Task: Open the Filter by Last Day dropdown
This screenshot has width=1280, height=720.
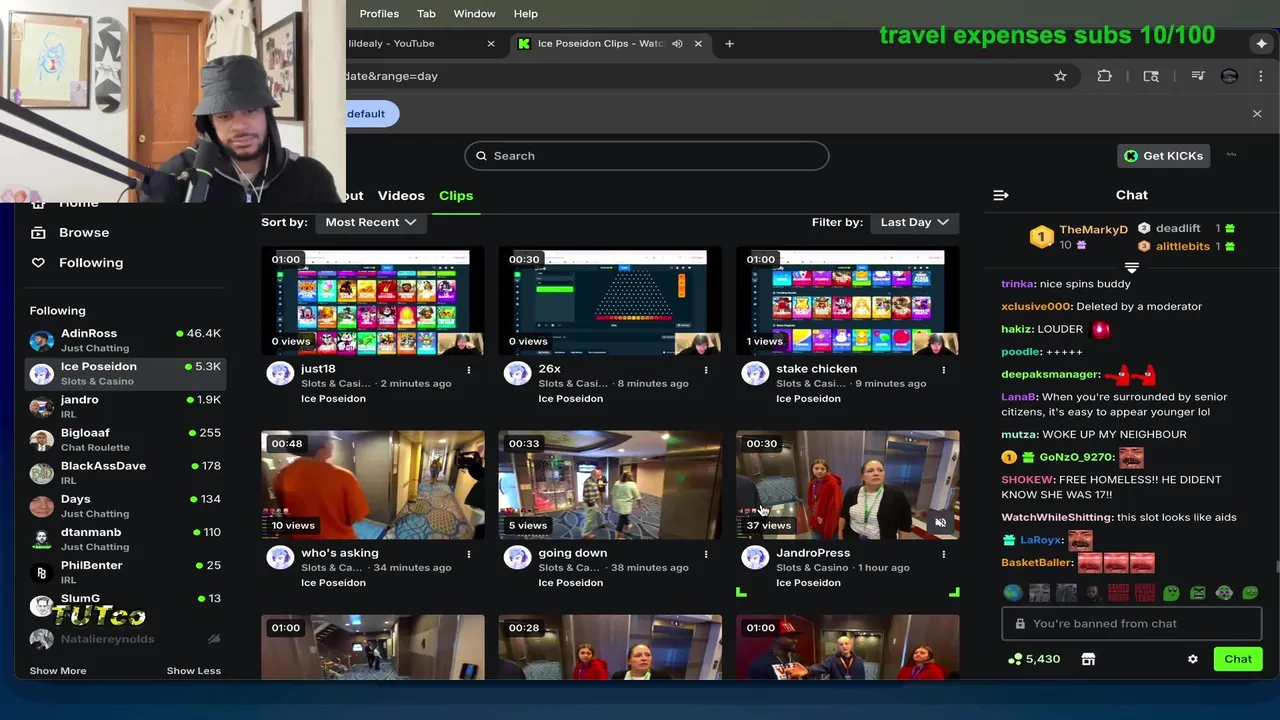Action: point(914,222)
